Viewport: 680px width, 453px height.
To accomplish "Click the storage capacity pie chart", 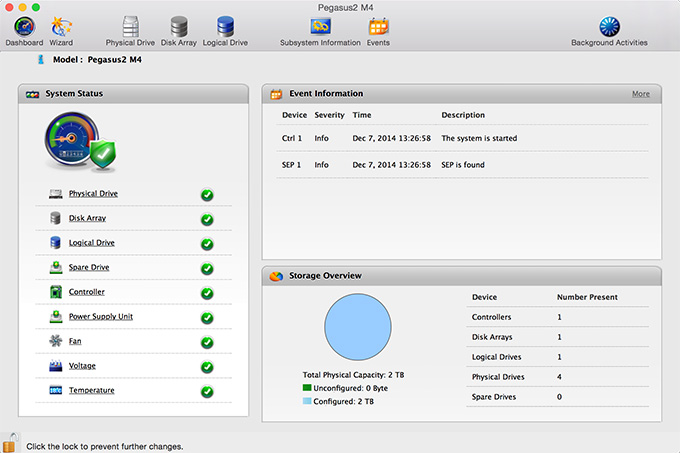I will (x=358, y=327).
